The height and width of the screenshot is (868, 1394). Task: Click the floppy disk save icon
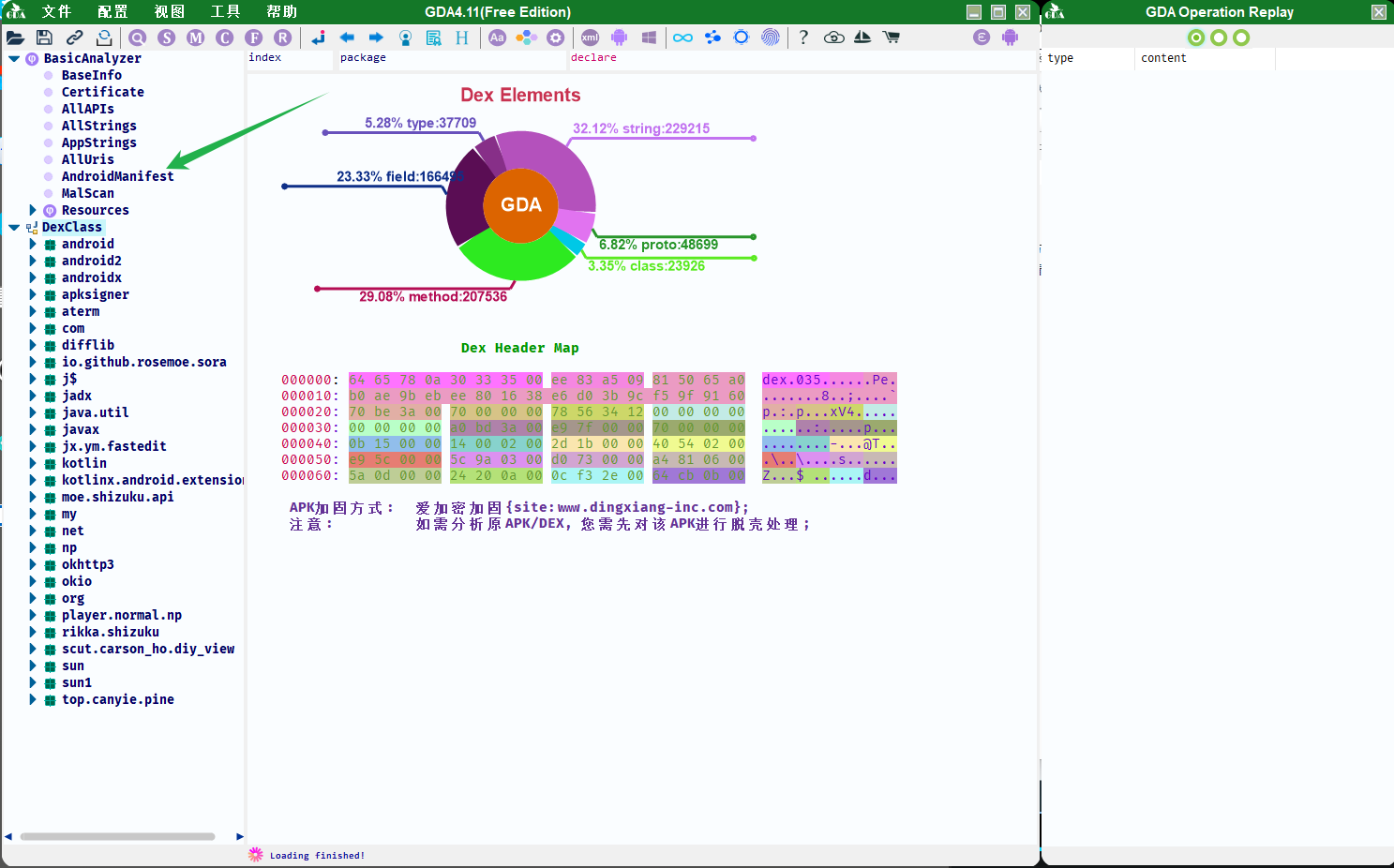pyautogui.click(x=44, y=37)
